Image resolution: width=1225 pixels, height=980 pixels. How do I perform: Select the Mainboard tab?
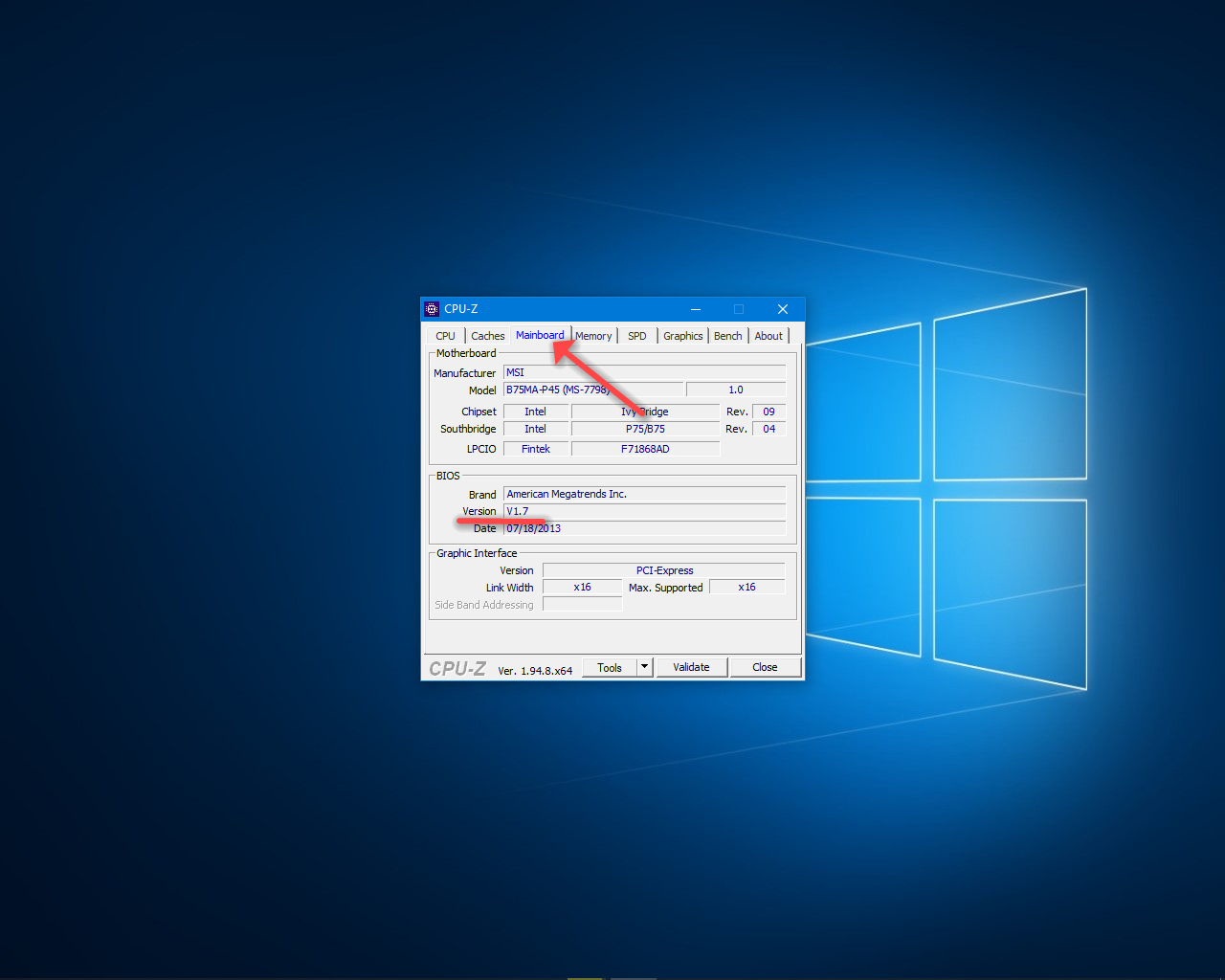click(x=540, y=335)
